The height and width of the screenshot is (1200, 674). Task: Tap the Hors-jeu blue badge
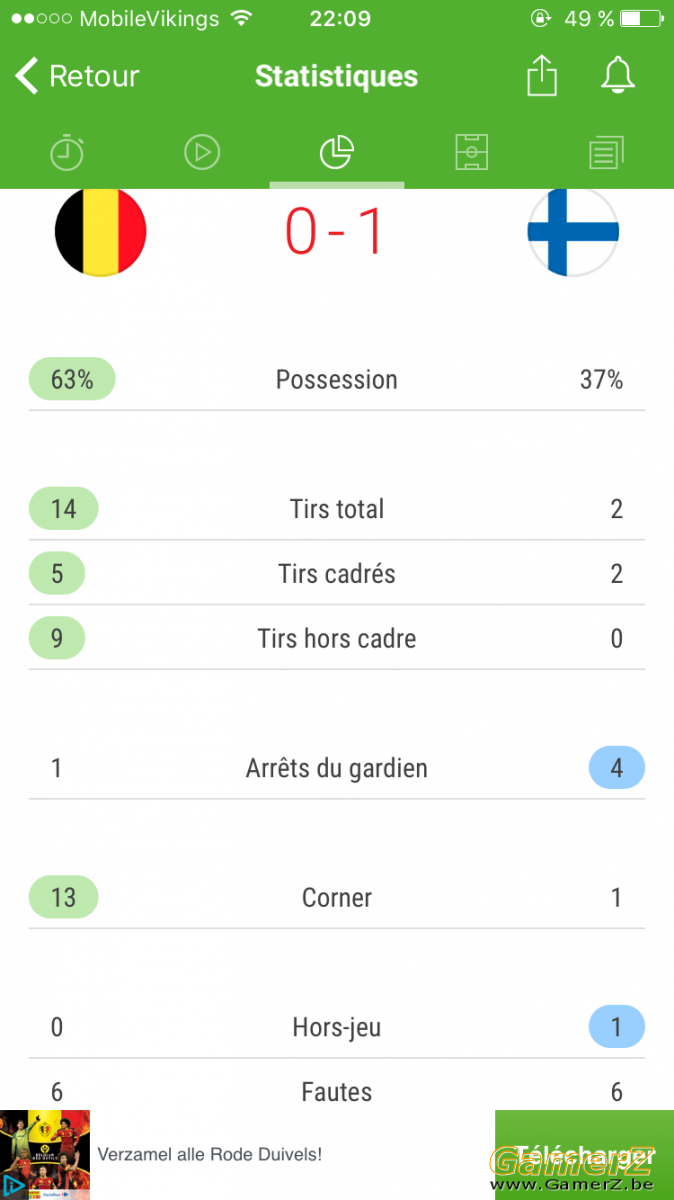coord(617,1027)
